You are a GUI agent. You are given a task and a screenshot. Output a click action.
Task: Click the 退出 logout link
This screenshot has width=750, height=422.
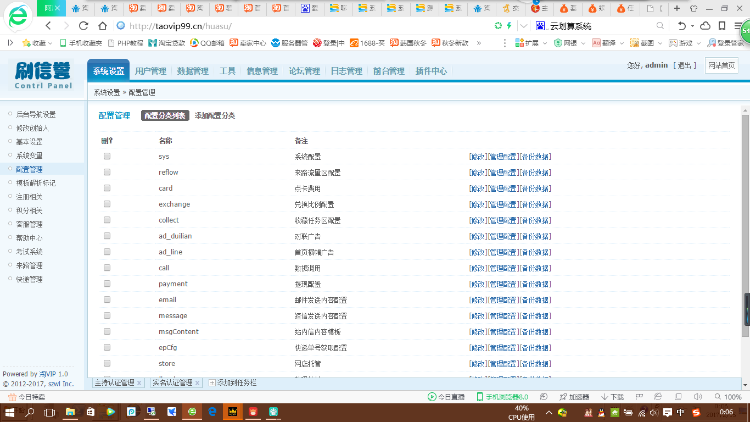click(x=684, y=66)
